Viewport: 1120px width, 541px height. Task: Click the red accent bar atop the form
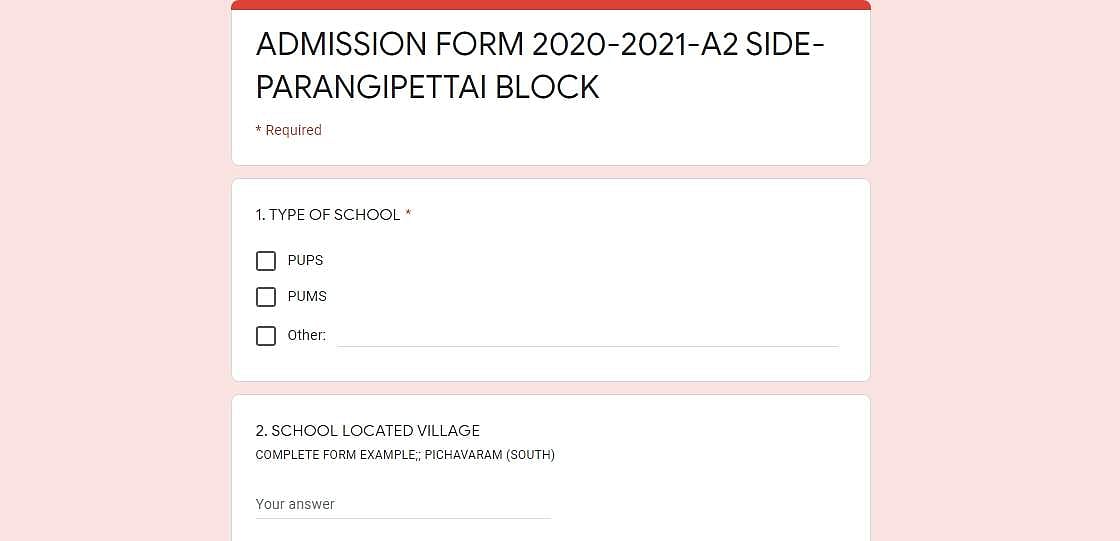pos(550,5)
